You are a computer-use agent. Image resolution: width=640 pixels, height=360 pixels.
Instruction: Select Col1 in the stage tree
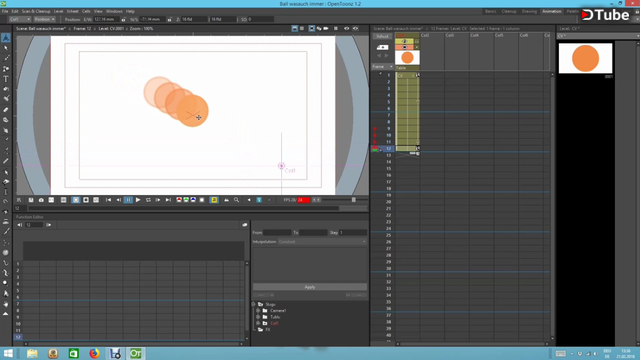(274, 323)
